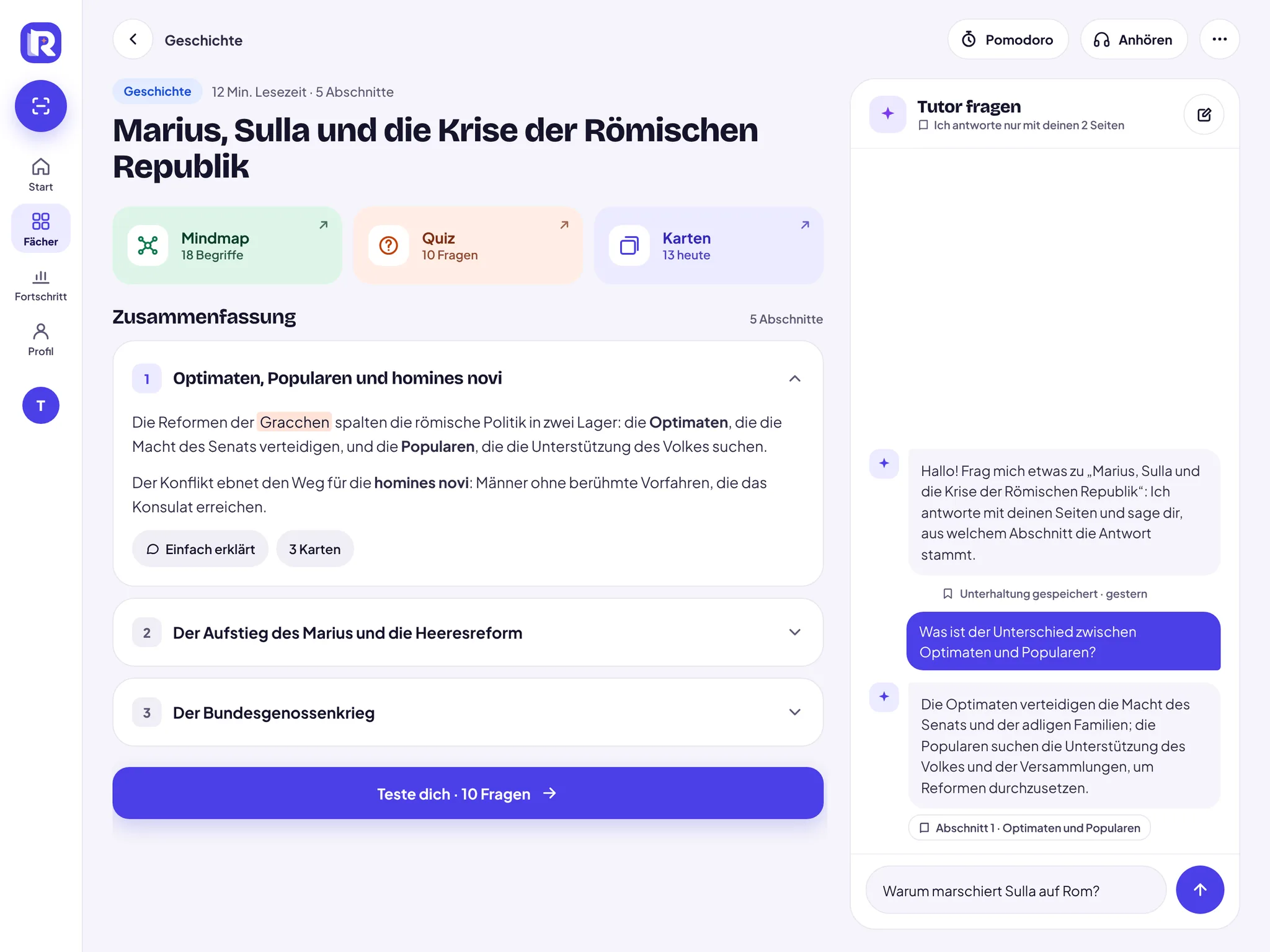This screenshot has width=1270, height=952.
Task: Open the Fortschritt section
Action: pos(41,284)
